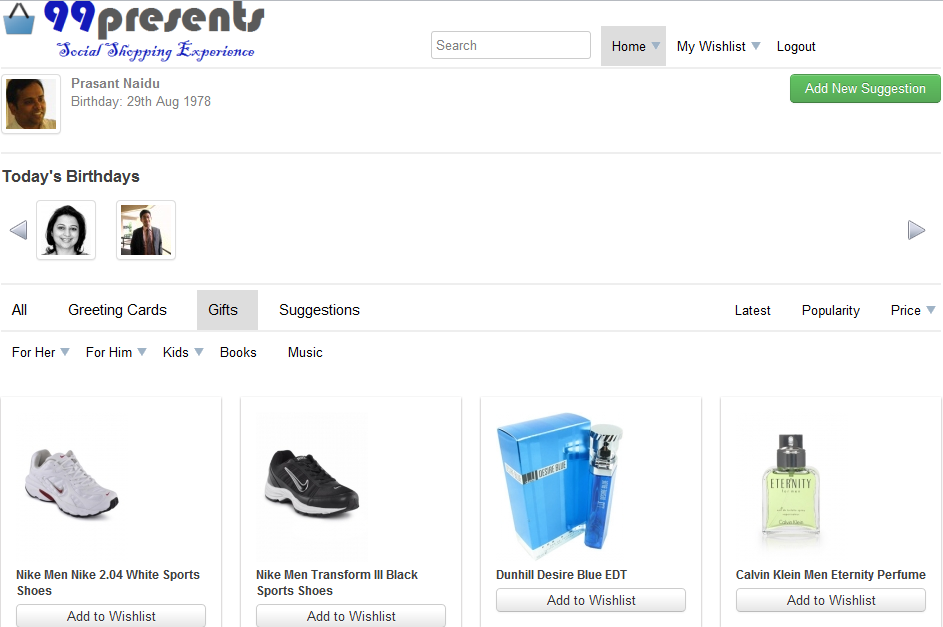Open the woman's birthday profile picture
The image size is (943, 627).
(66, 230)
